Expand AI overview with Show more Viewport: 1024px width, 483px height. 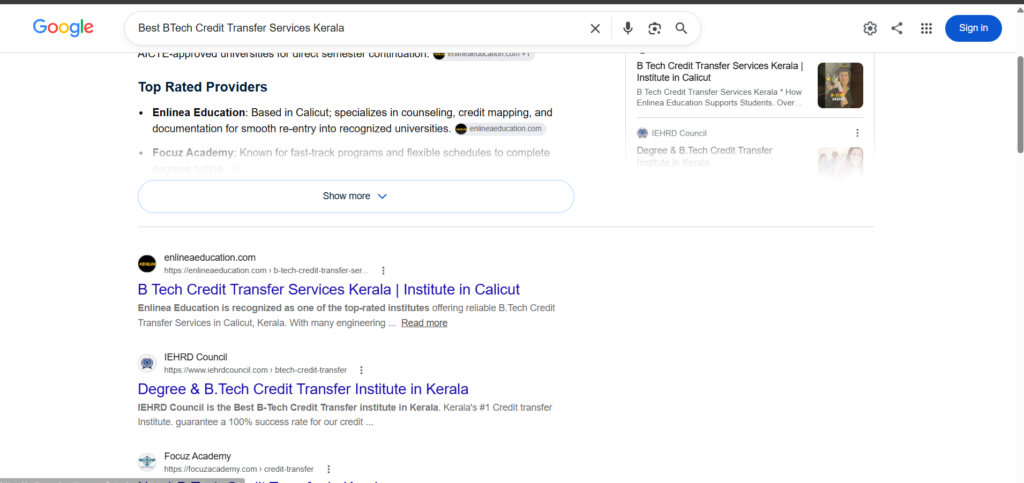(x=356, y=196)
